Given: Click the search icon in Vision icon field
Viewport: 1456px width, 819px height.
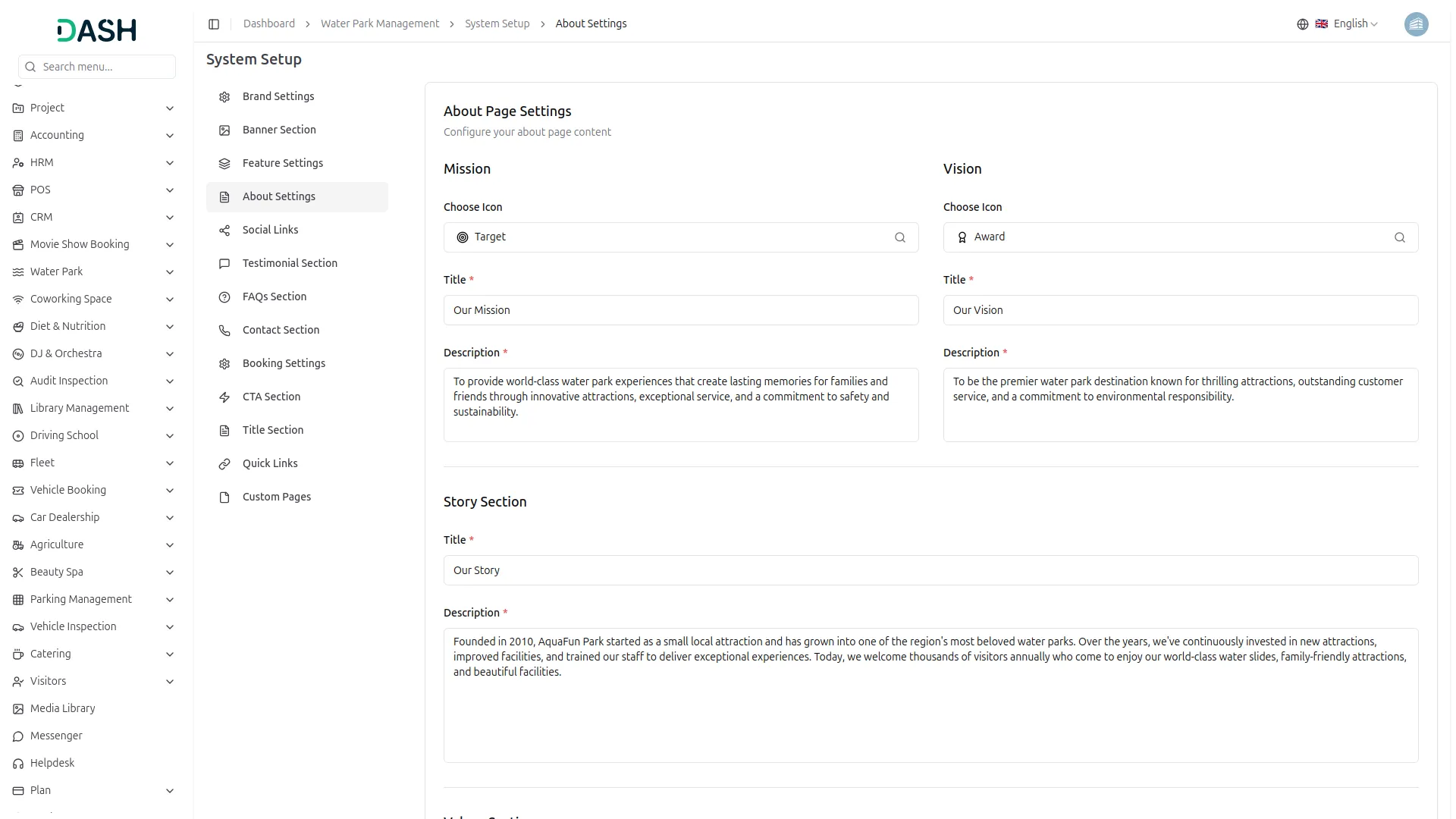Looking at the screenshot, I should (x=1399, y=237).
